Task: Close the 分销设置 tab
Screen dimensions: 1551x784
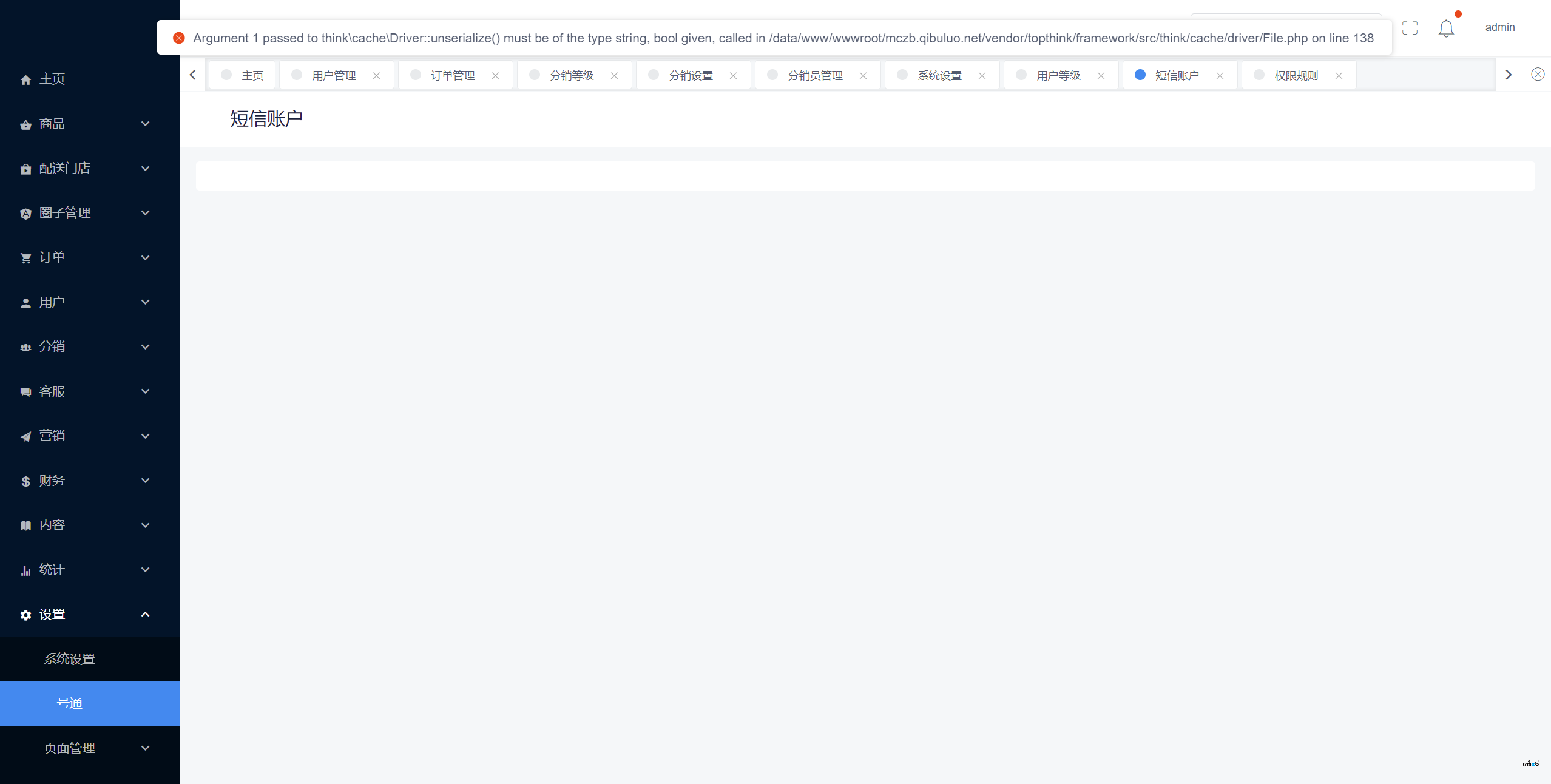Action: click(x=733, y=76)
